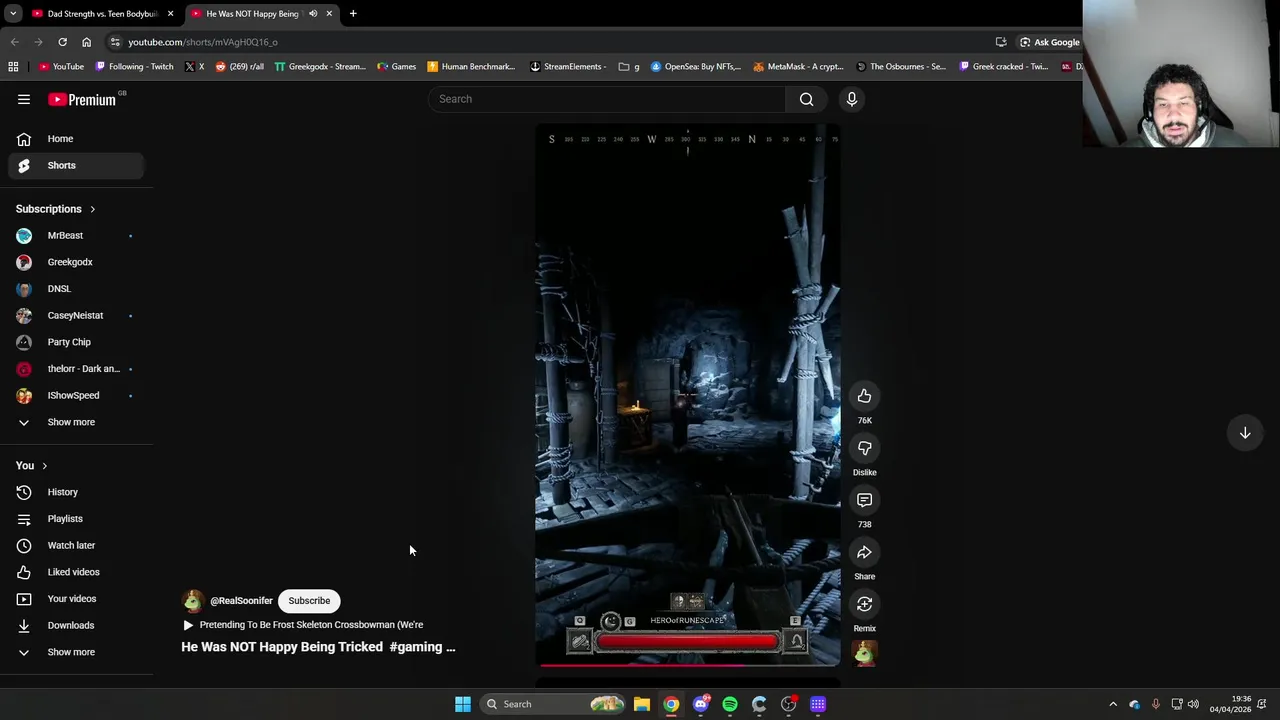The width and height of the screenshot is (1280, 720).
Task: Open a new browser tab
Action: click(353, 14)
